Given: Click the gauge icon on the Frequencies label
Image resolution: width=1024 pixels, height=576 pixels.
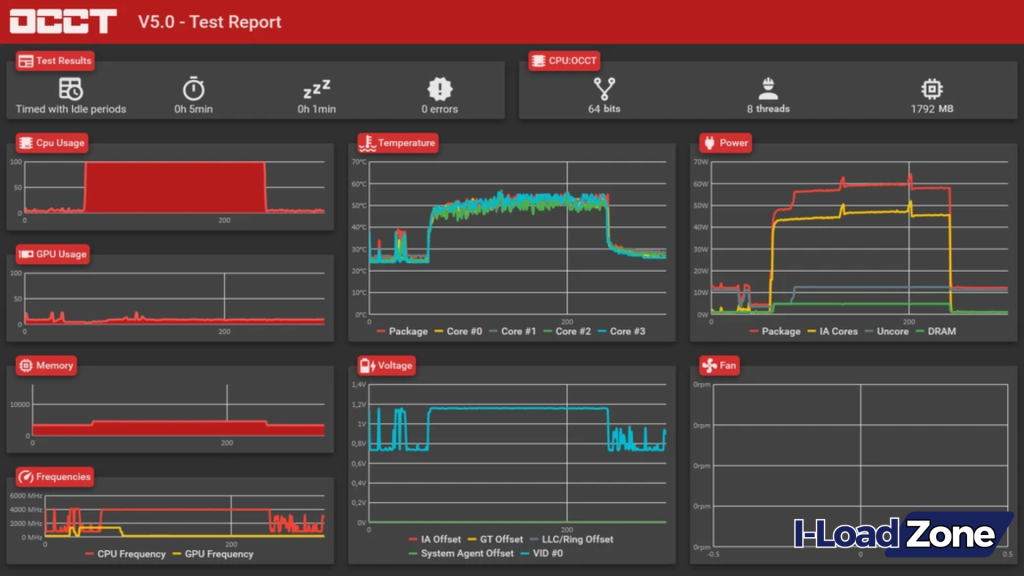Looking at the screenshot, I should 25,477.
